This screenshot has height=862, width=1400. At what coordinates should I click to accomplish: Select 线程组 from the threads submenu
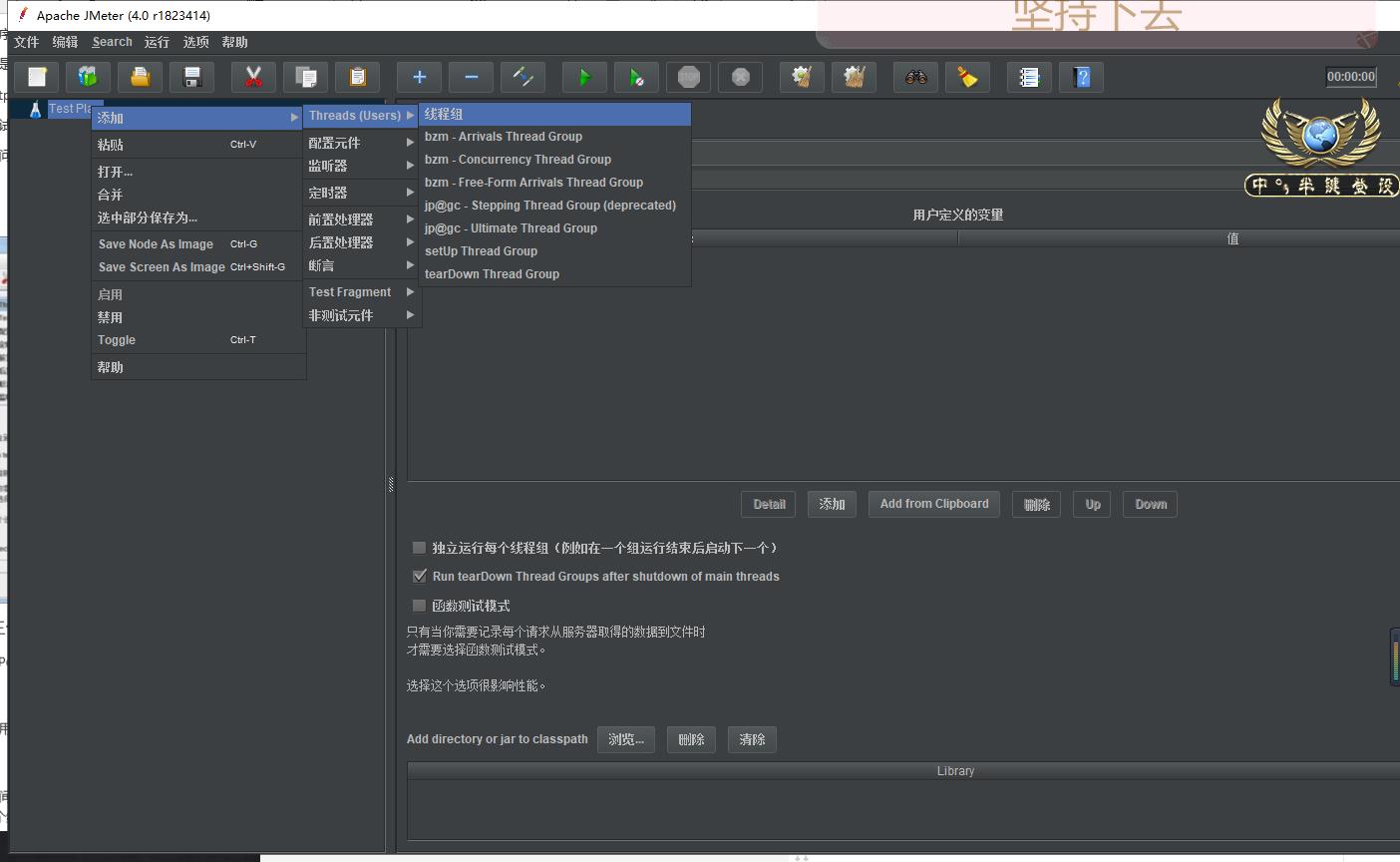(x=554, y=114)
